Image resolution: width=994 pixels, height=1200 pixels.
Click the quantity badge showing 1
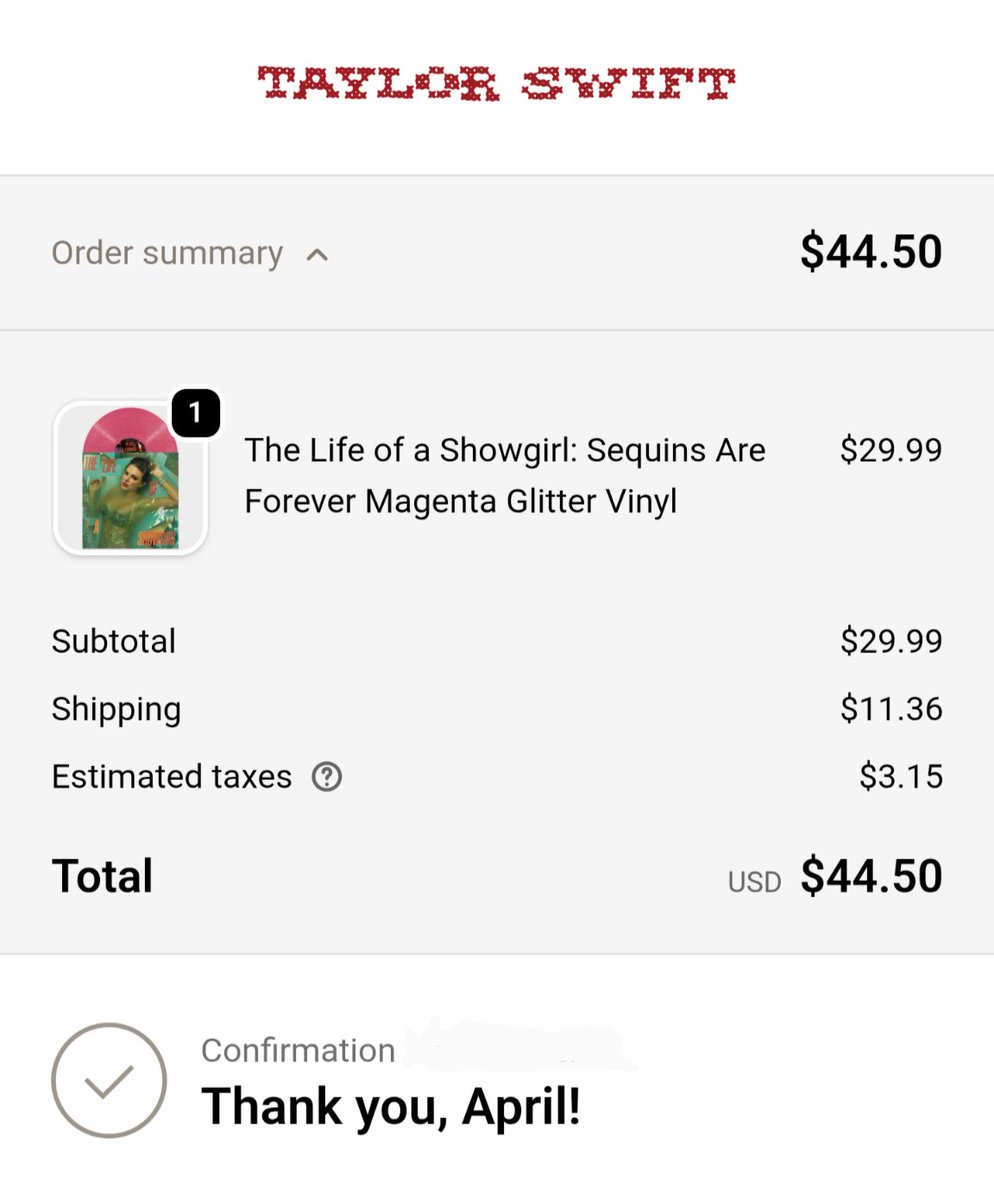click(x=196, y=413)
